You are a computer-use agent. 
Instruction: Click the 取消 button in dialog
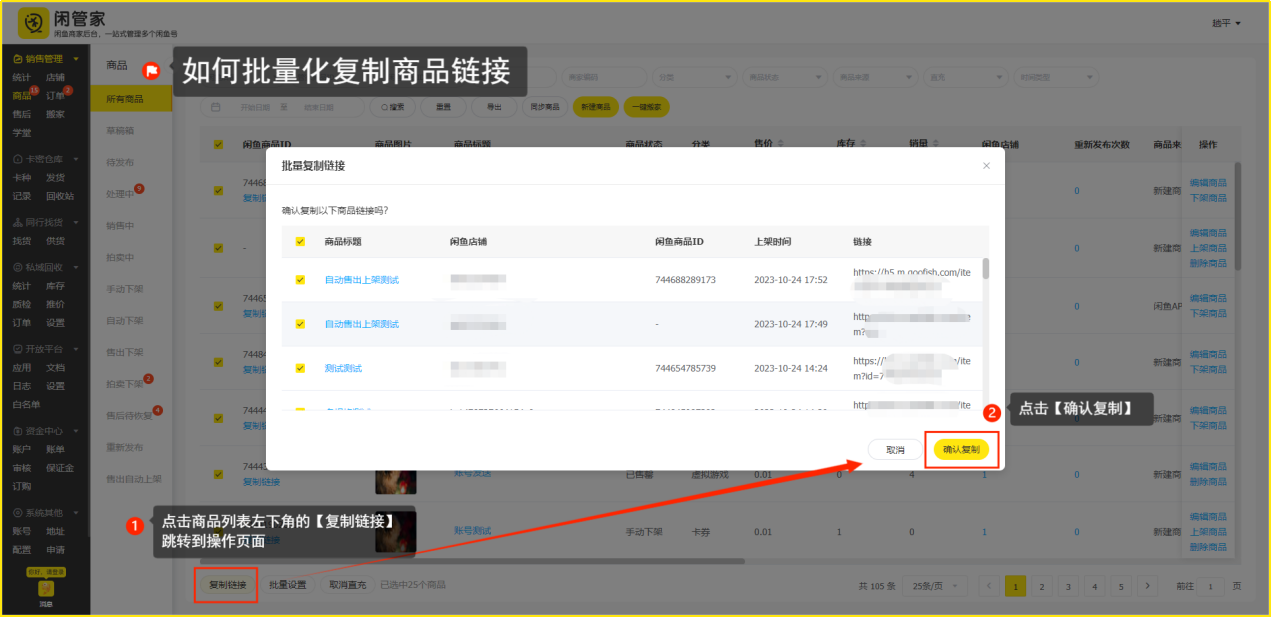895,450
